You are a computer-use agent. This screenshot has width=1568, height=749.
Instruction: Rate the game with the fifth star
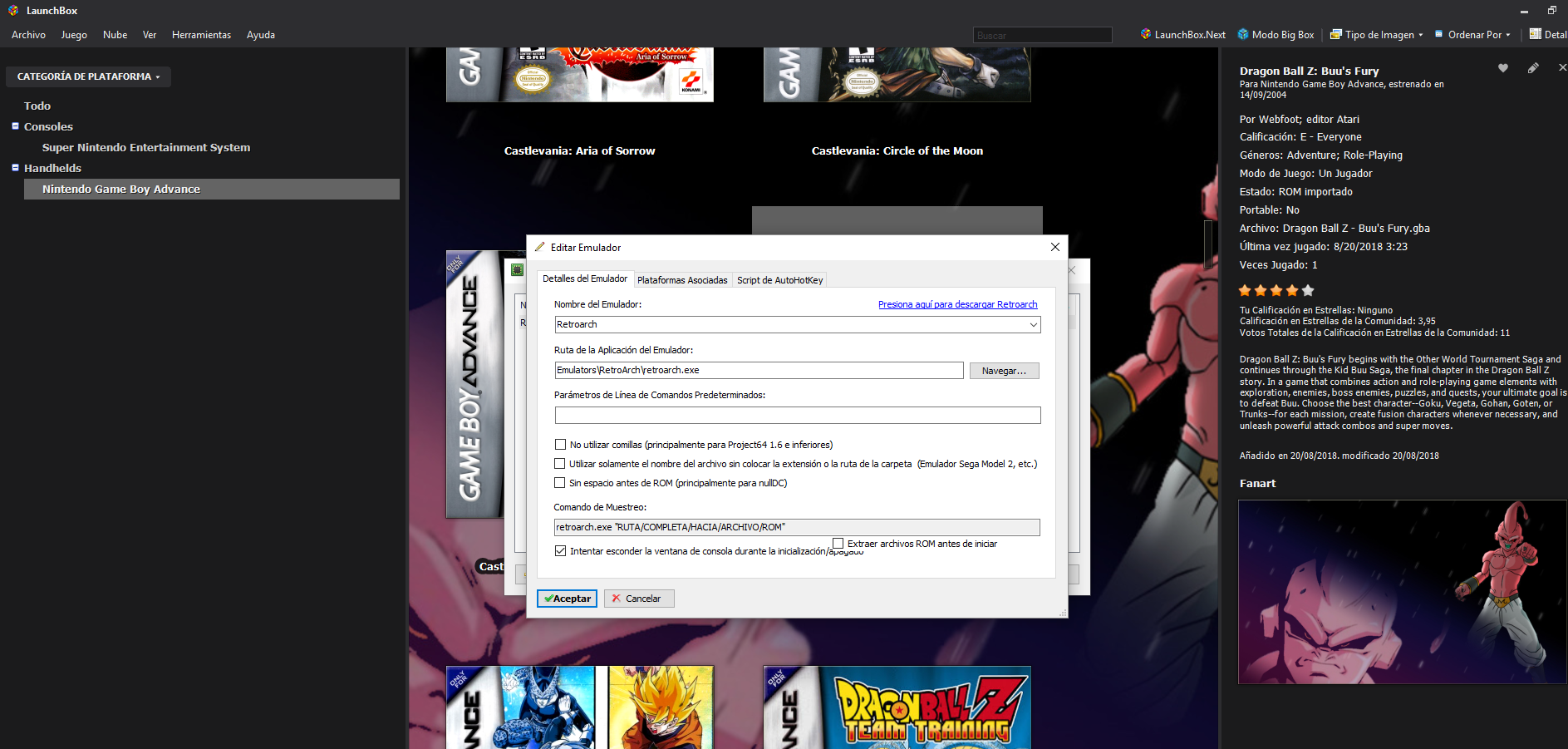1308,290
